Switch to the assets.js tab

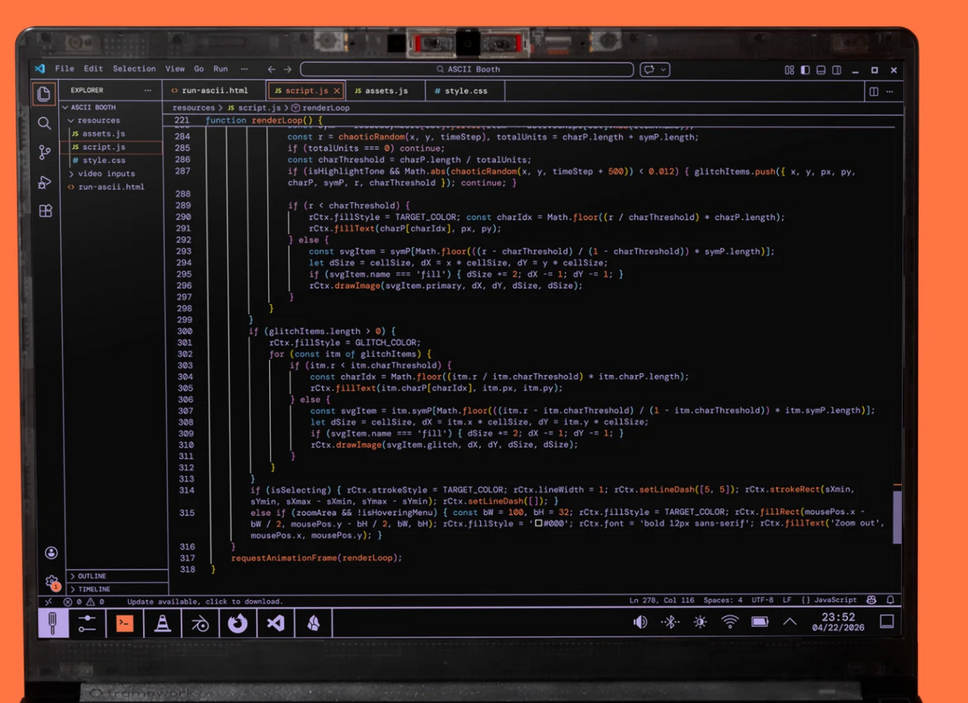click(386, 91)
